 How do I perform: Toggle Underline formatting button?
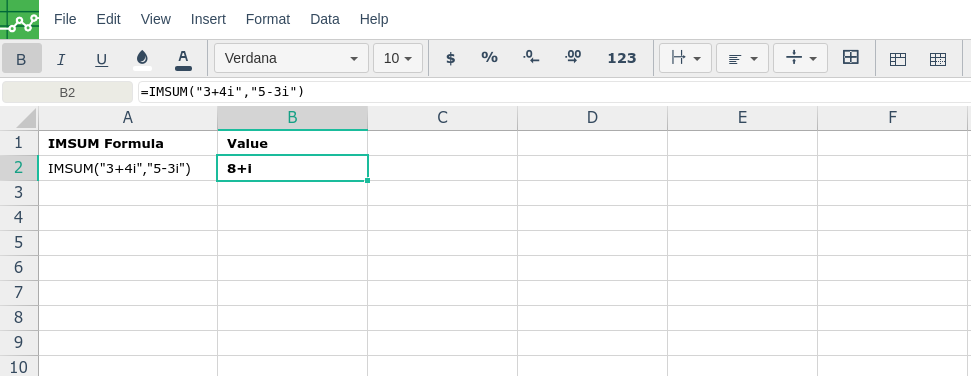[x=102, y=59]
